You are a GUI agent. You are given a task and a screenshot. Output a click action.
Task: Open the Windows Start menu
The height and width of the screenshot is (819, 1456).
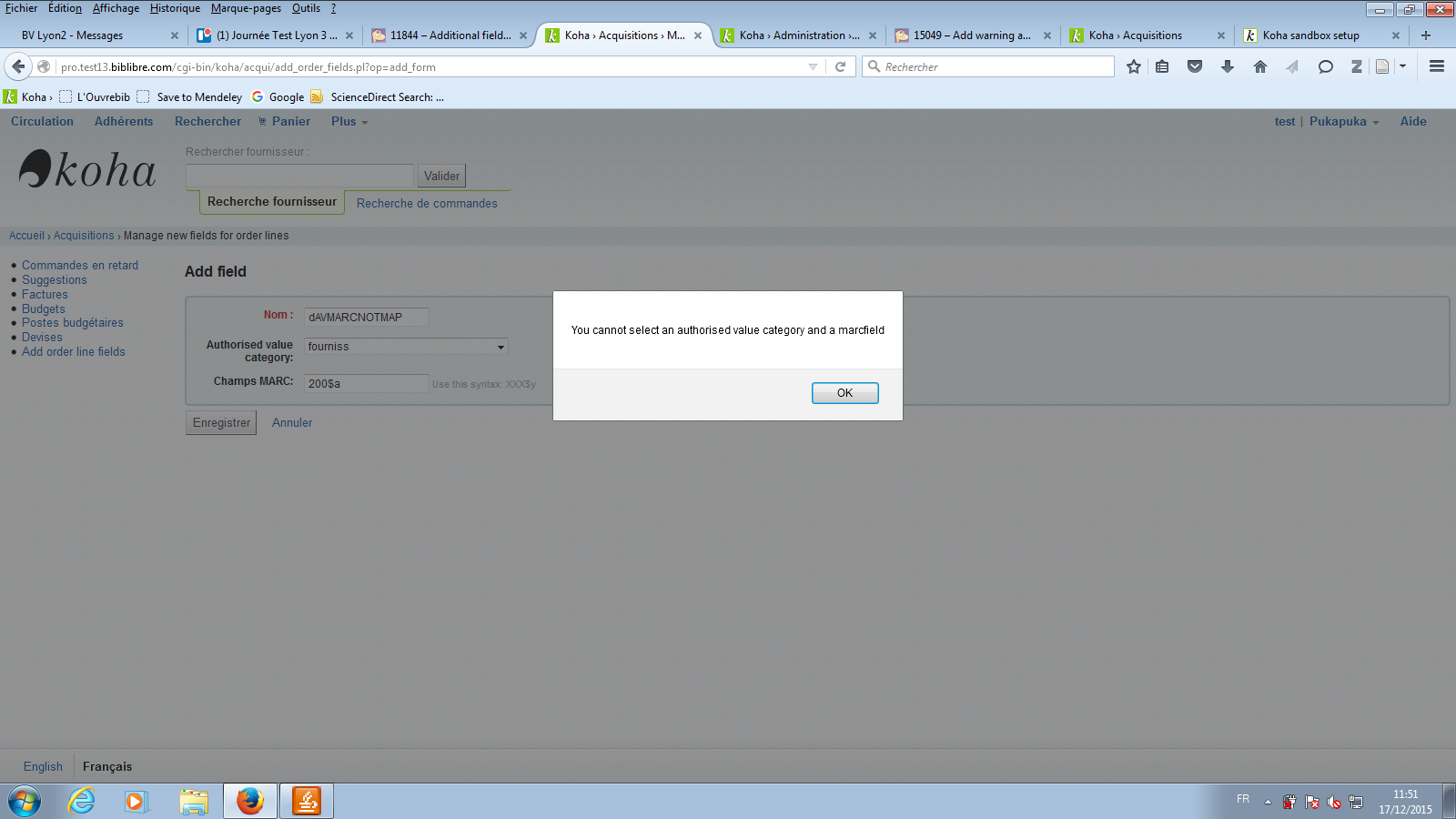click(25, 801)
